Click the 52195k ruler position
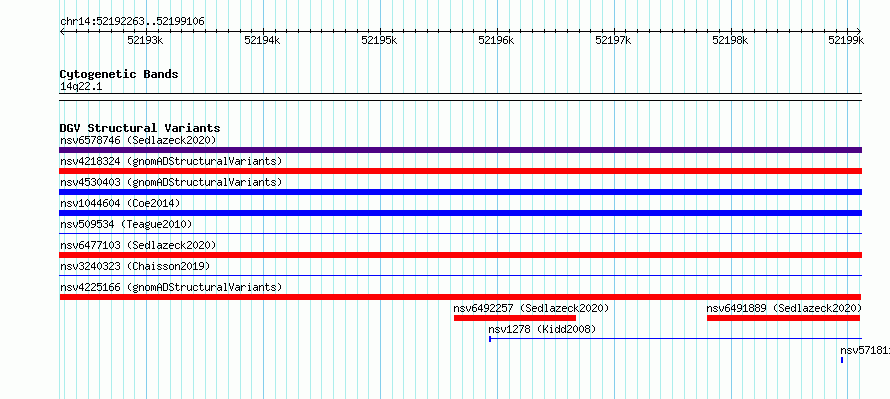This screenshot has width=890, height=399. [379, 40]
